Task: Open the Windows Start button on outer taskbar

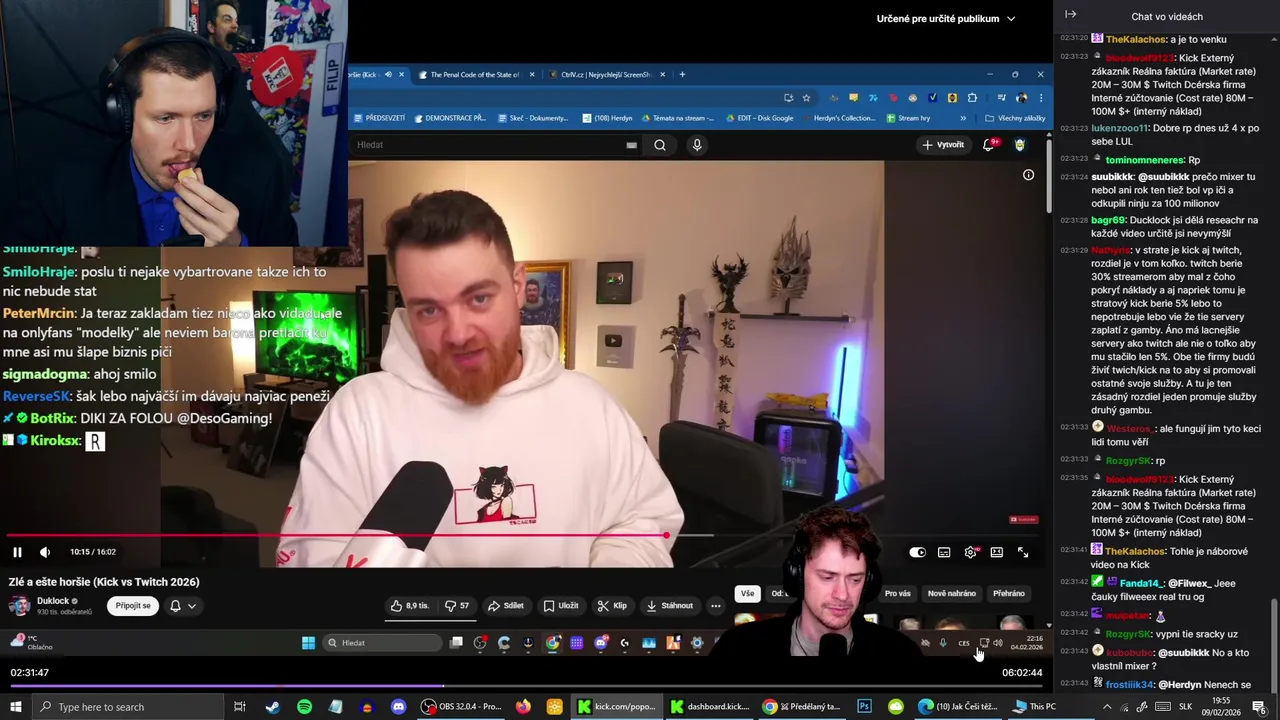Action: (x=16, y=707)
